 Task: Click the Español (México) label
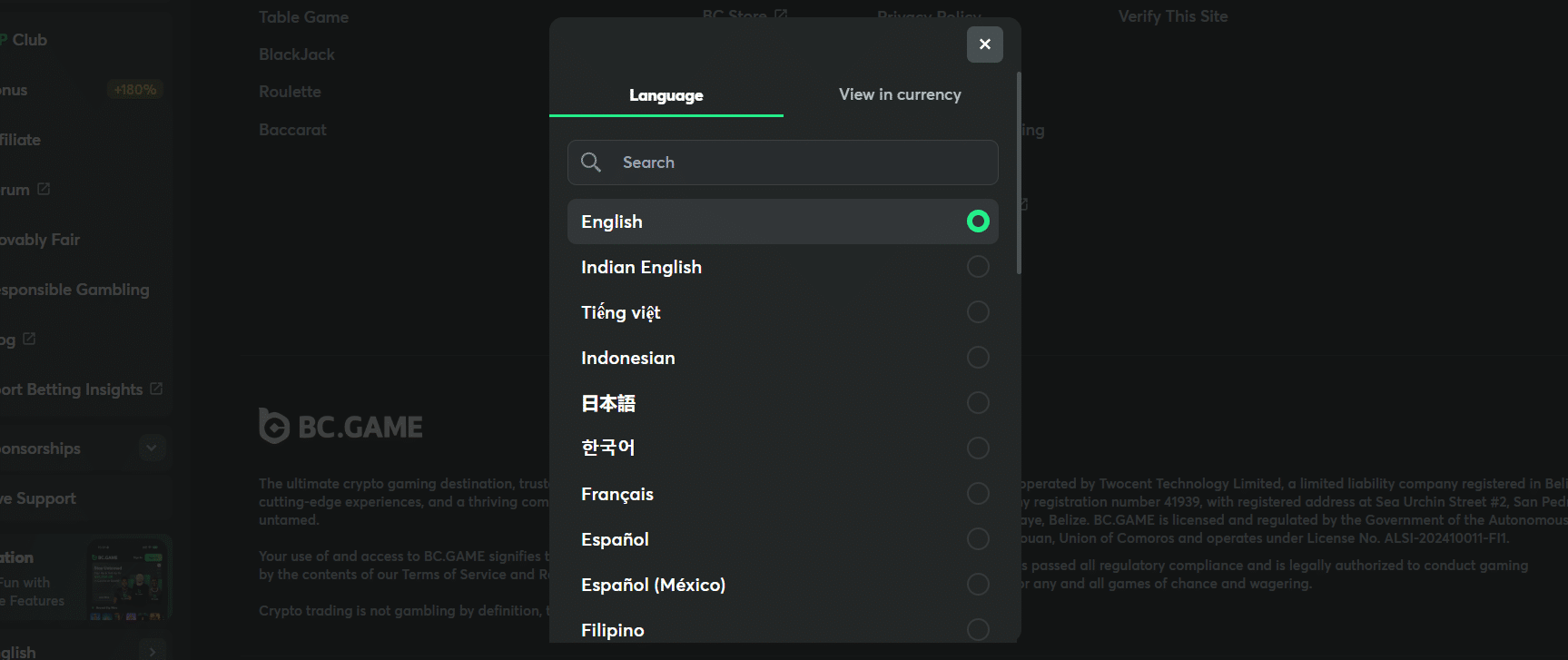coord(654,585)
